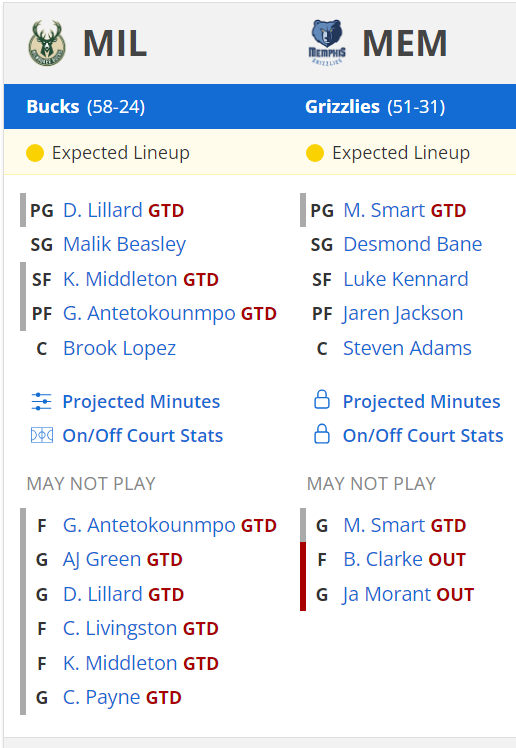Click the Bucks team name in blue header
516x748 pixels.
[x=52, y=106]
